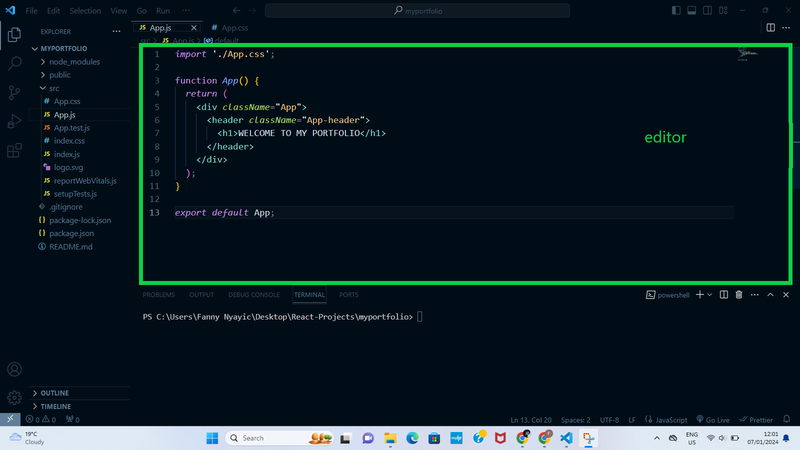The image size is (800, 450).
Task: Open the Search view in activity bar
Action: pyautogui.click(x=14, y=63)
